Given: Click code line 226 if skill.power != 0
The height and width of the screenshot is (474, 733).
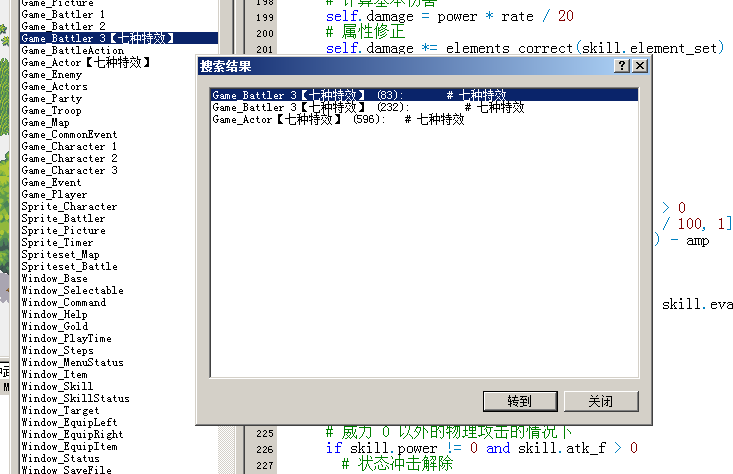Looking at the screenshot, I should (481, 448).
